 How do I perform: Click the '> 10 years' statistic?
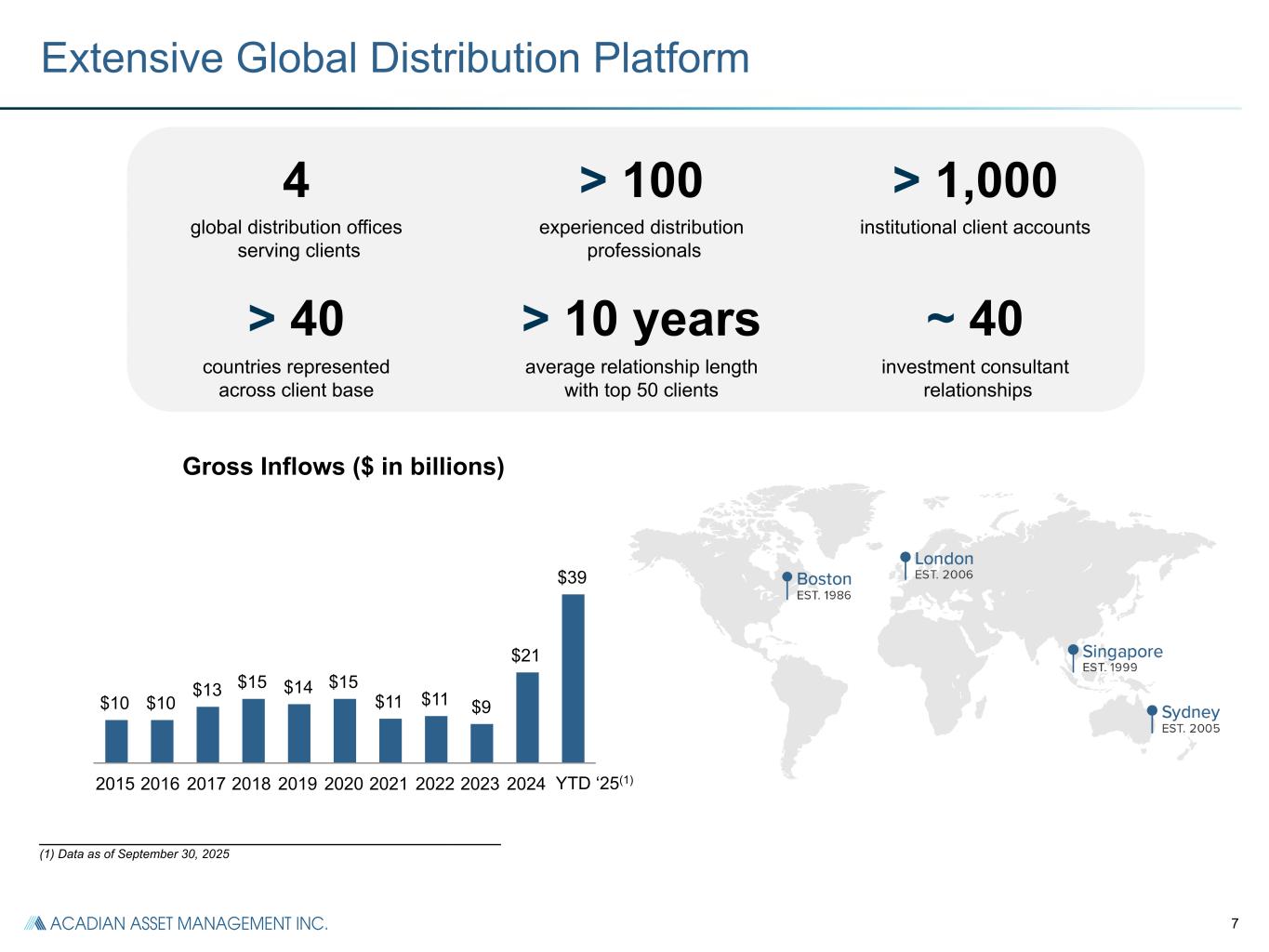click(x=641, y=319)
